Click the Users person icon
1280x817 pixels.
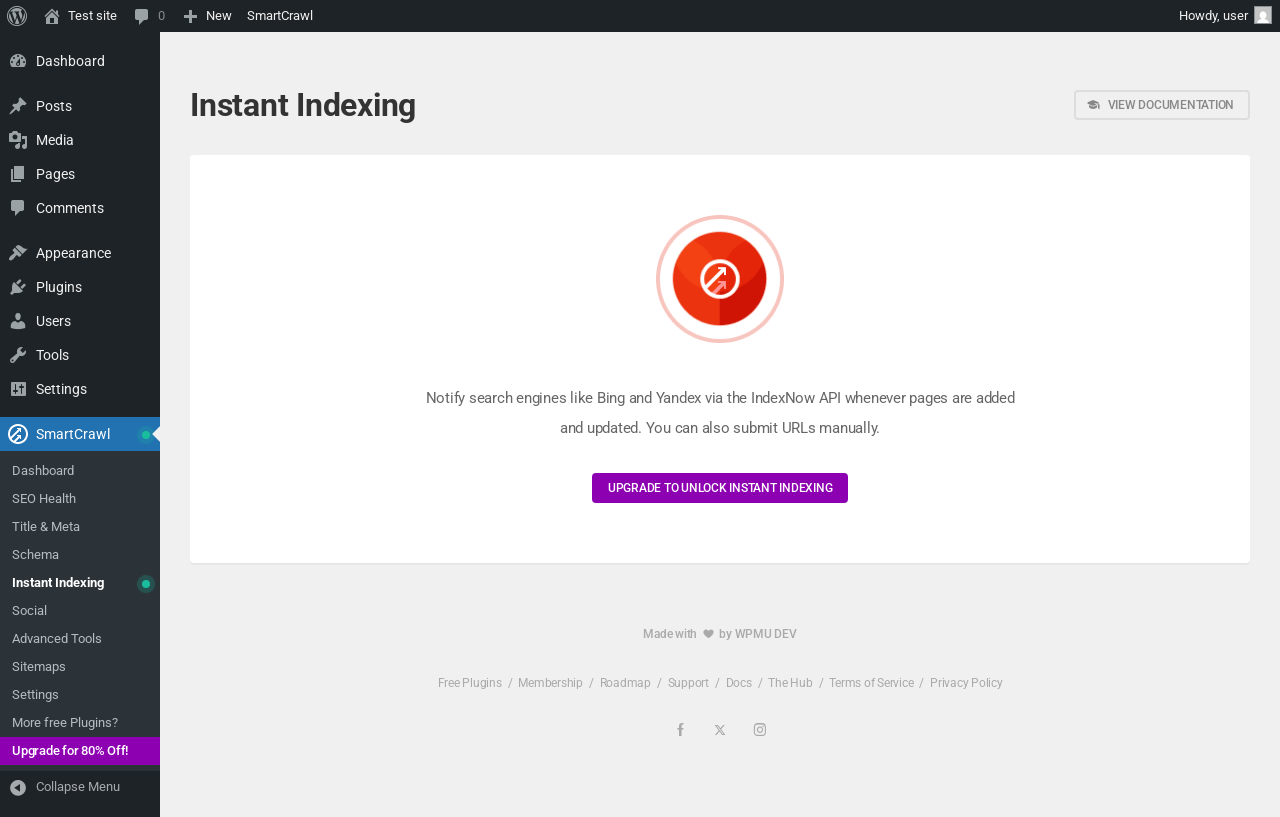click(18, 321)
